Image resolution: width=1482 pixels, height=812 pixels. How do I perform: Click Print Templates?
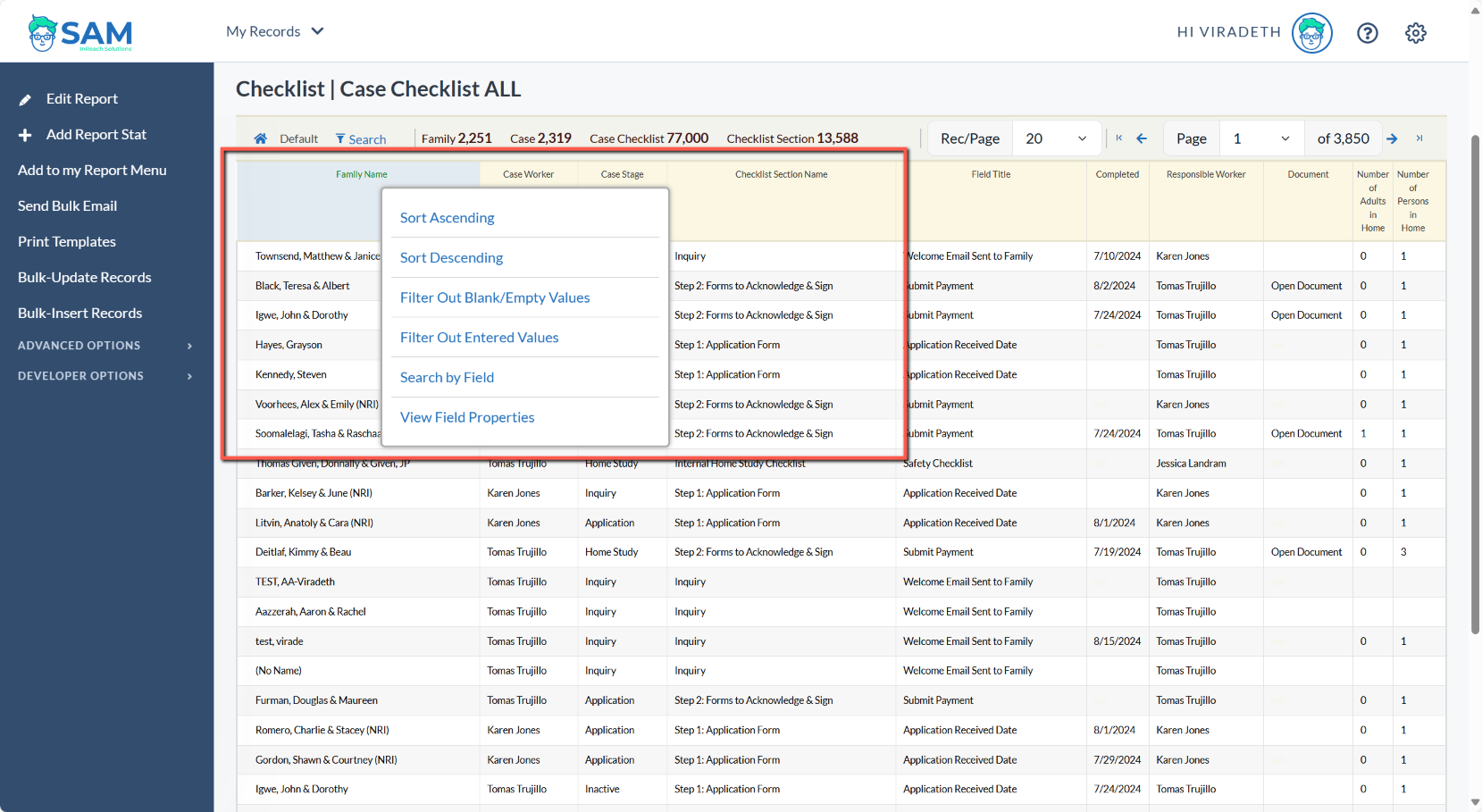[67, 242]
